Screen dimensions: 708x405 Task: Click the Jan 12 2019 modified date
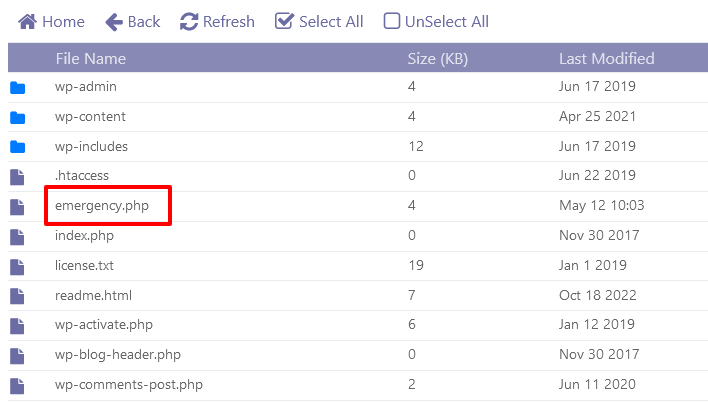coord(596,324)
